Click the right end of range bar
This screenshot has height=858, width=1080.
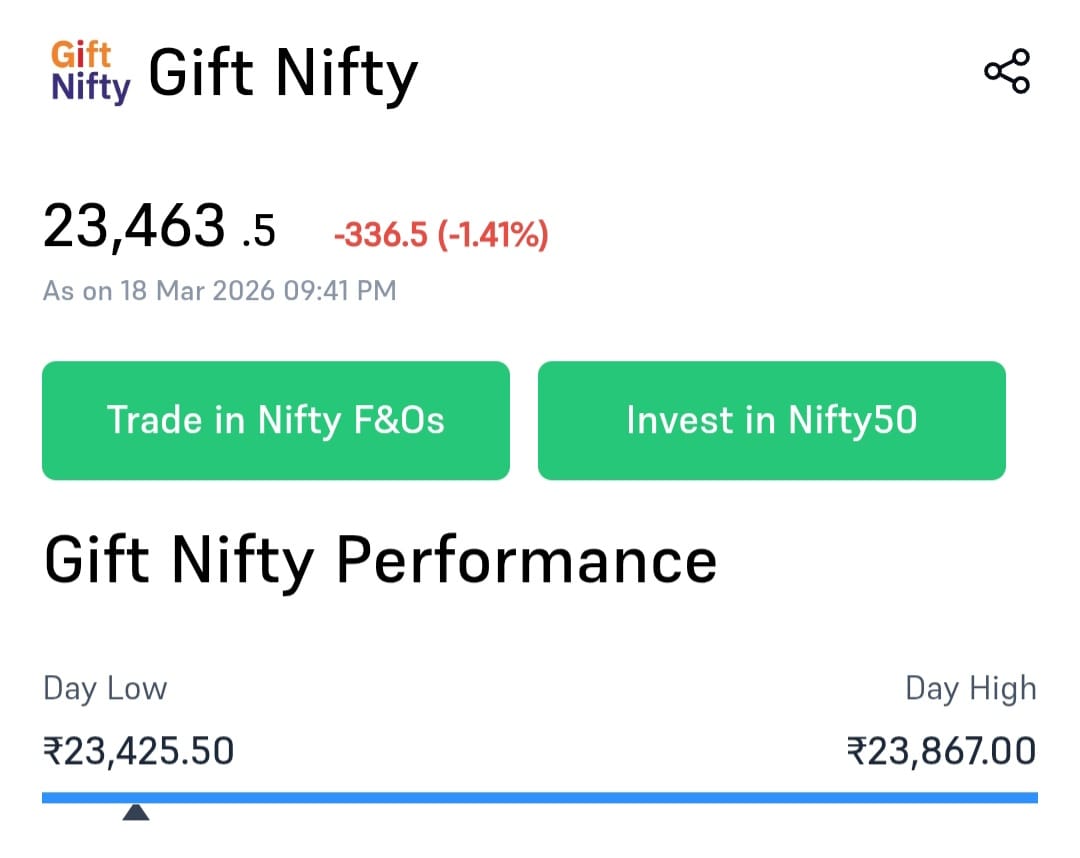click(x=1032, y=797)
